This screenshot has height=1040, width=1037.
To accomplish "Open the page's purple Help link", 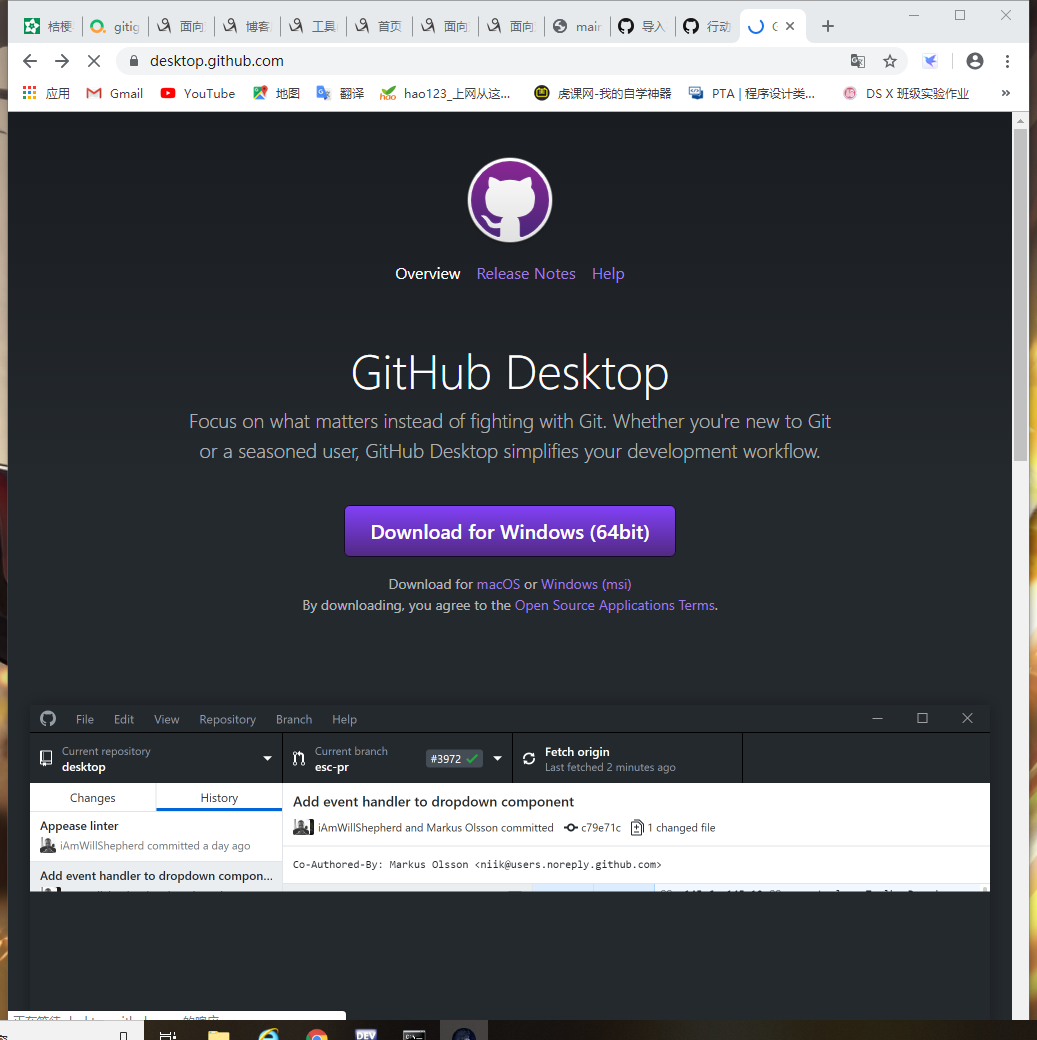I will point(608,273).
